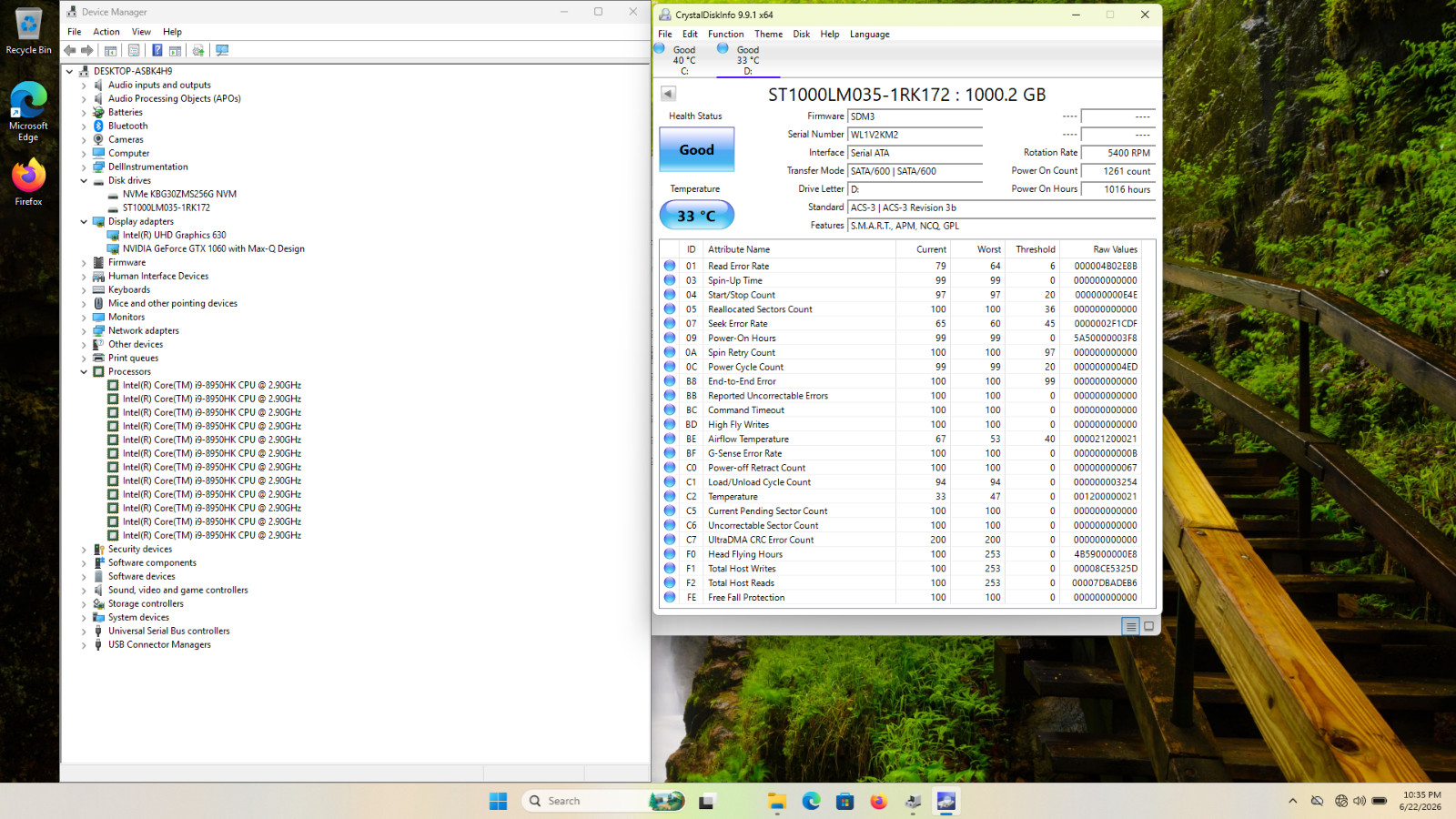The image size is (1456, 819).
Task: Expand the Network adapters category
Action: [84, 330]
